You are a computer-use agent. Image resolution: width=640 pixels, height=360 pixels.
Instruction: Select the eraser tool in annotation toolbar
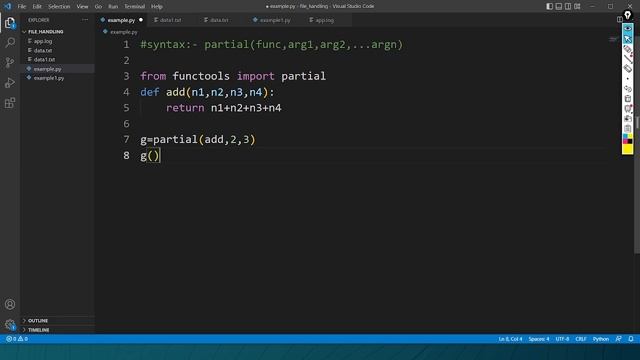click(x=628, y=69)
